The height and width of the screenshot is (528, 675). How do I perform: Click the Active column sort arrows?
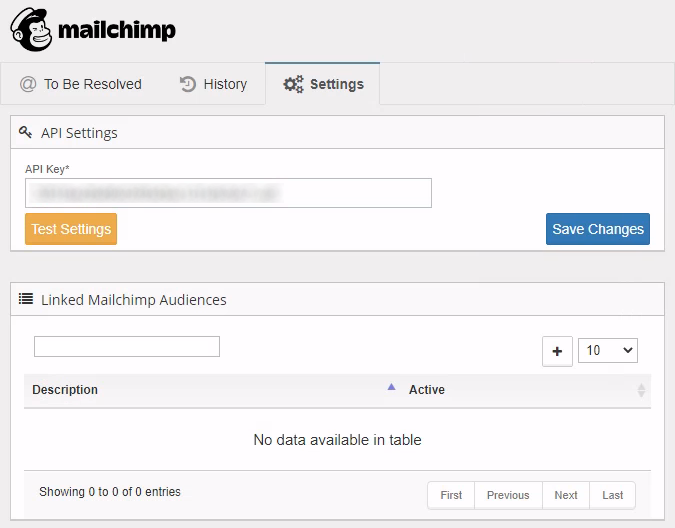641,390
